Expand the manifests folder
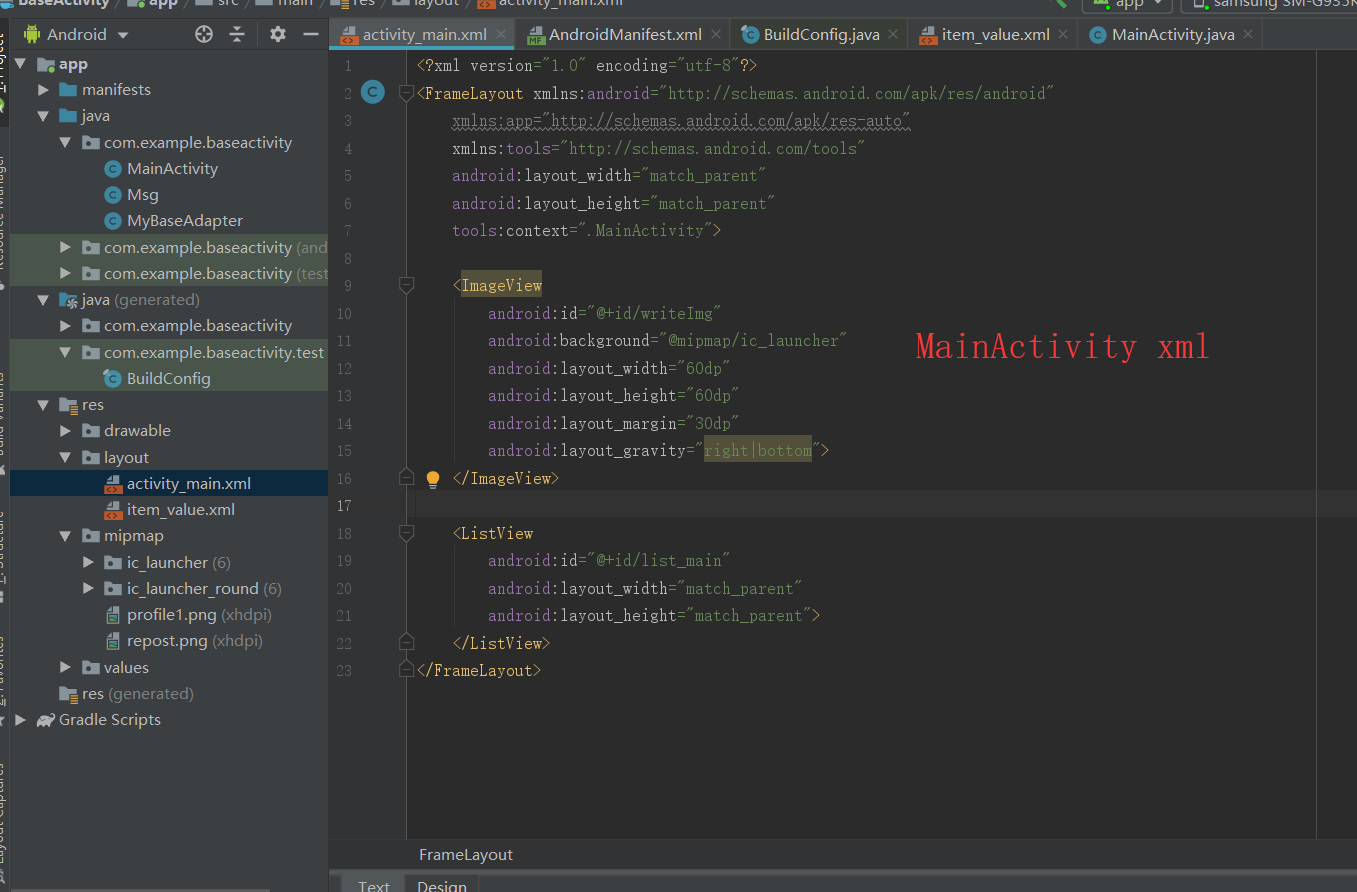The height and width of the screenshot is (892, 1357). coord(43,90)
